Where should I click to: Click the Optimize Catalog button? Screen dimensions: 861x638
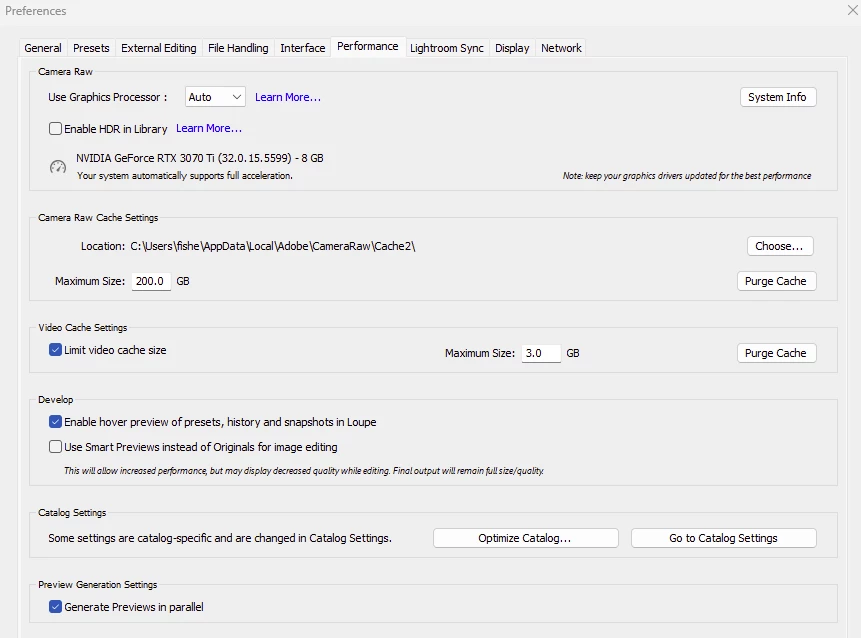[x=525, y=538]
